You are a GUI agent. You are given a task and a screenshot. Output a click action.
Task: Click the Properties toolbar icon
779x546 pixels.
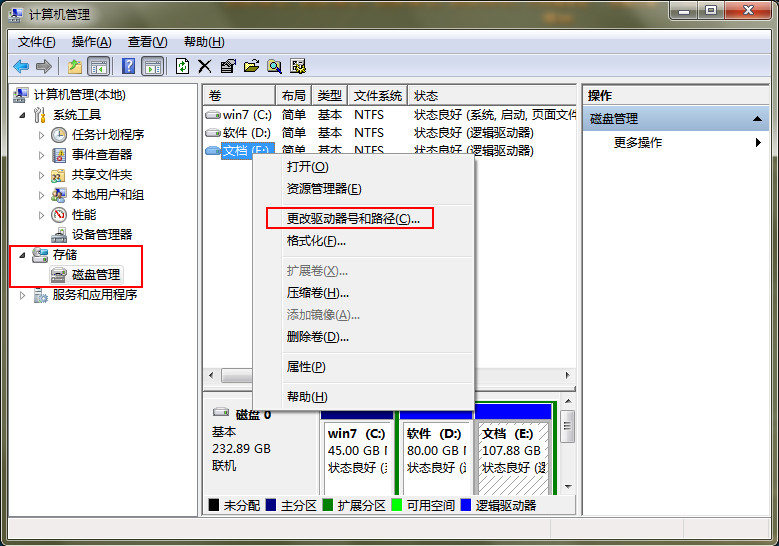pyautogui.click(x=228, y=66)
